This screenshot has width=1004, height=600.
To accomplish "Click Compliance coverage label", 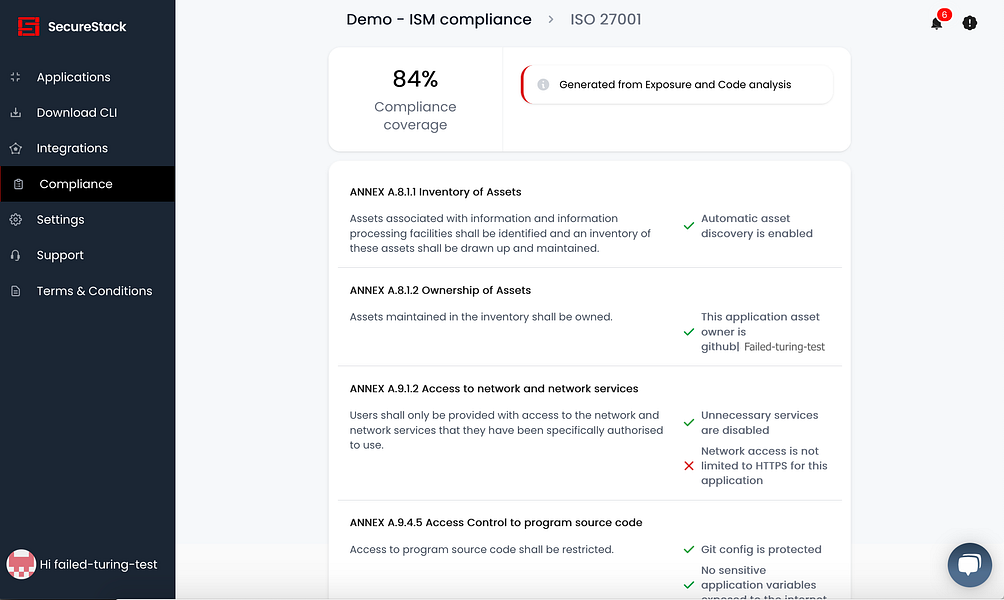I will click(x=415, y=116).
